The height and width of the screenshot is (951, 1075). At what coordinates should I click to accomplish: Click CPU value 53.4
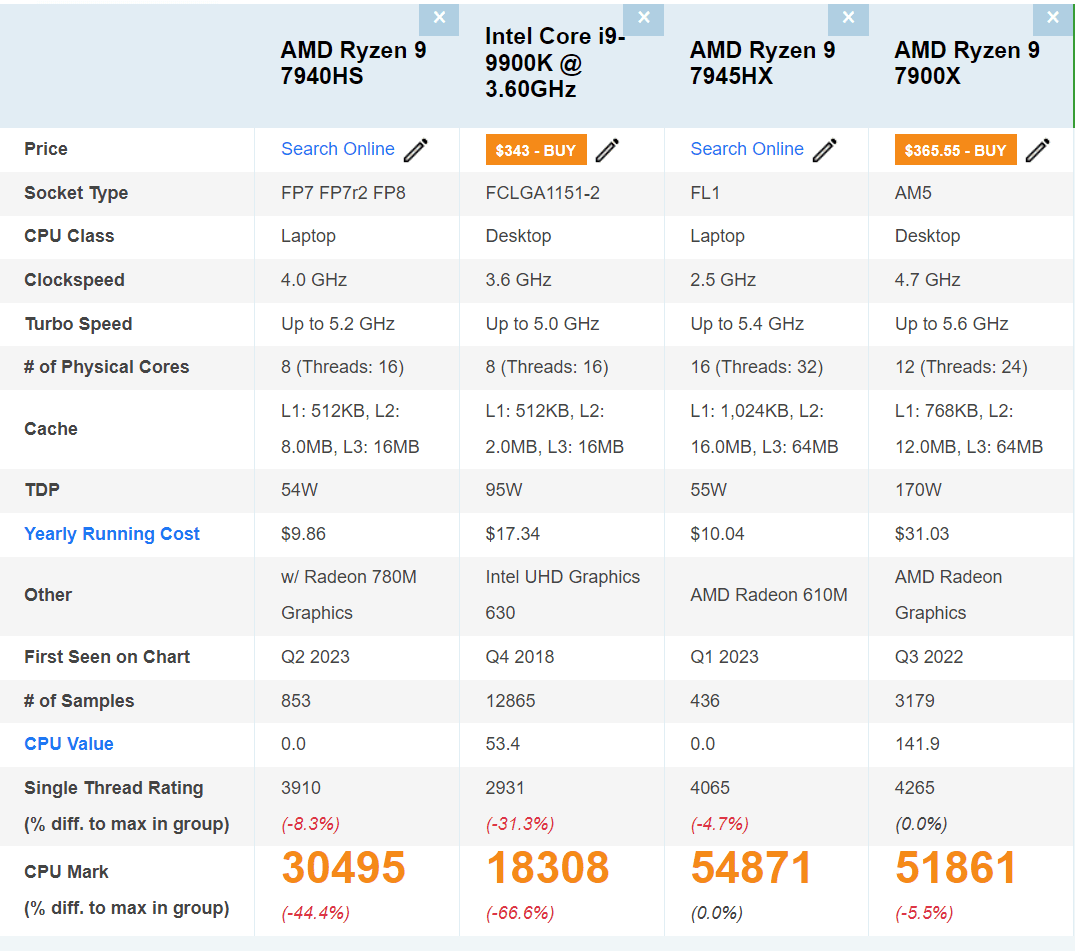pos(503,744)
